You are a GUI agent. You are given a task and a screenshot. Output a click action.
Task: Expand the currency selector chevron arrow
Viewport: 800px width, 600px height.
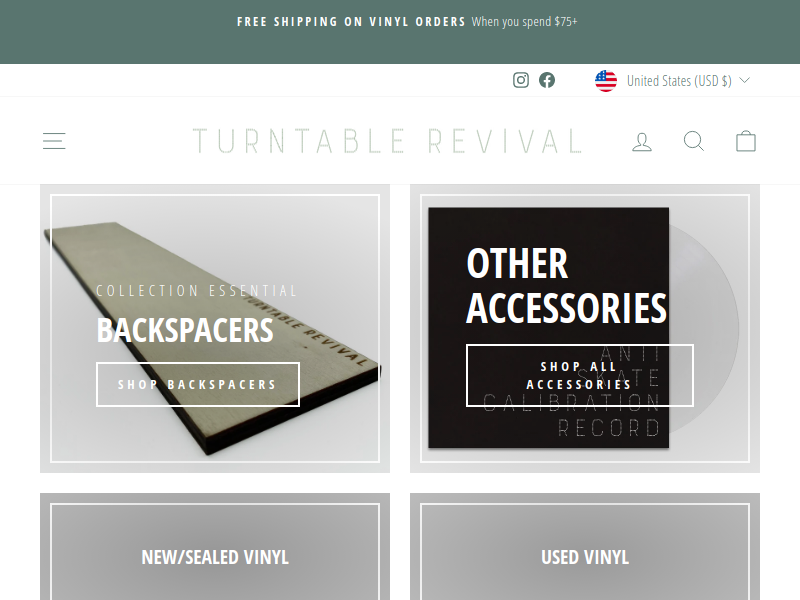pyautogui.click(x=744, y=80)
